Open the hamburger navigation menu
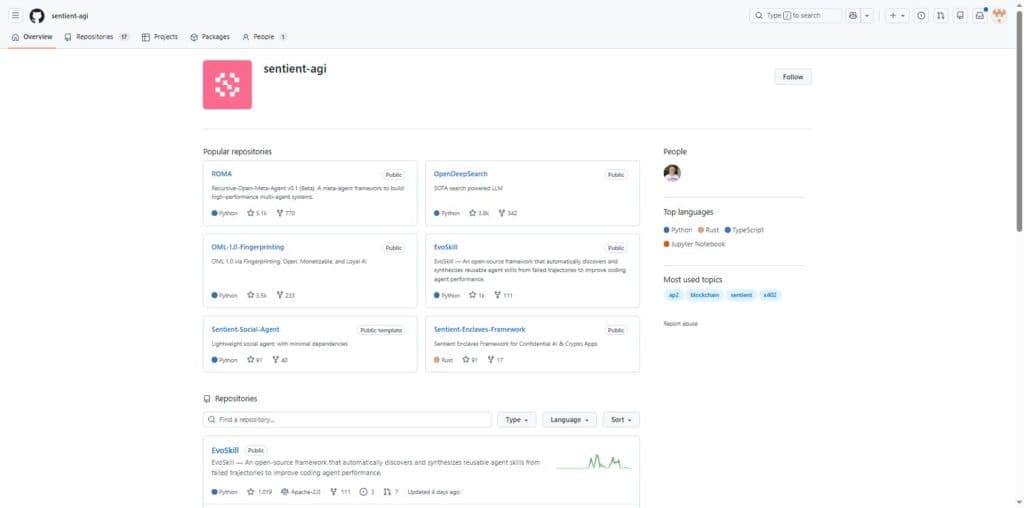1024x508 pixels. 16,16
